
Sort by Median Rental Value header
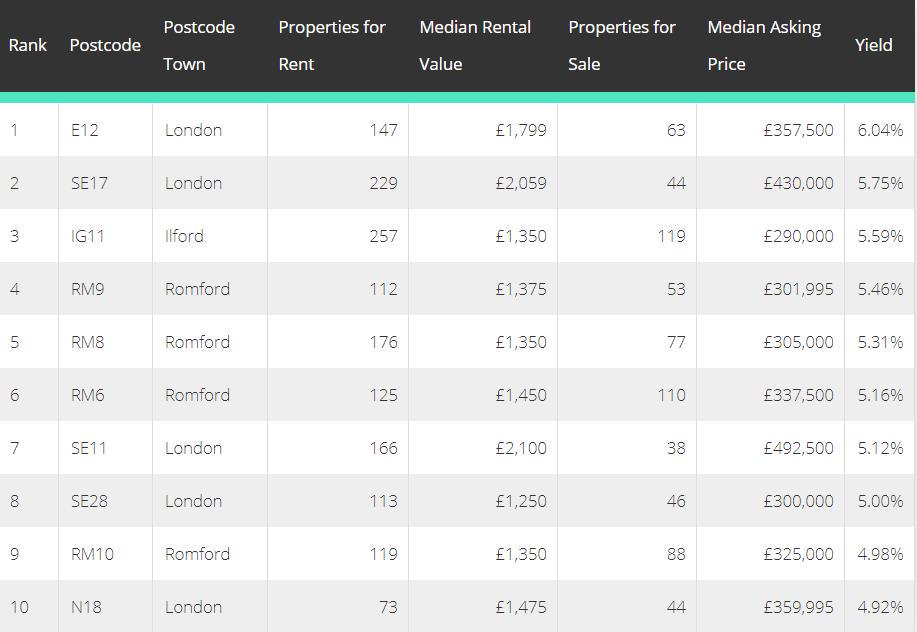(475, 45)
